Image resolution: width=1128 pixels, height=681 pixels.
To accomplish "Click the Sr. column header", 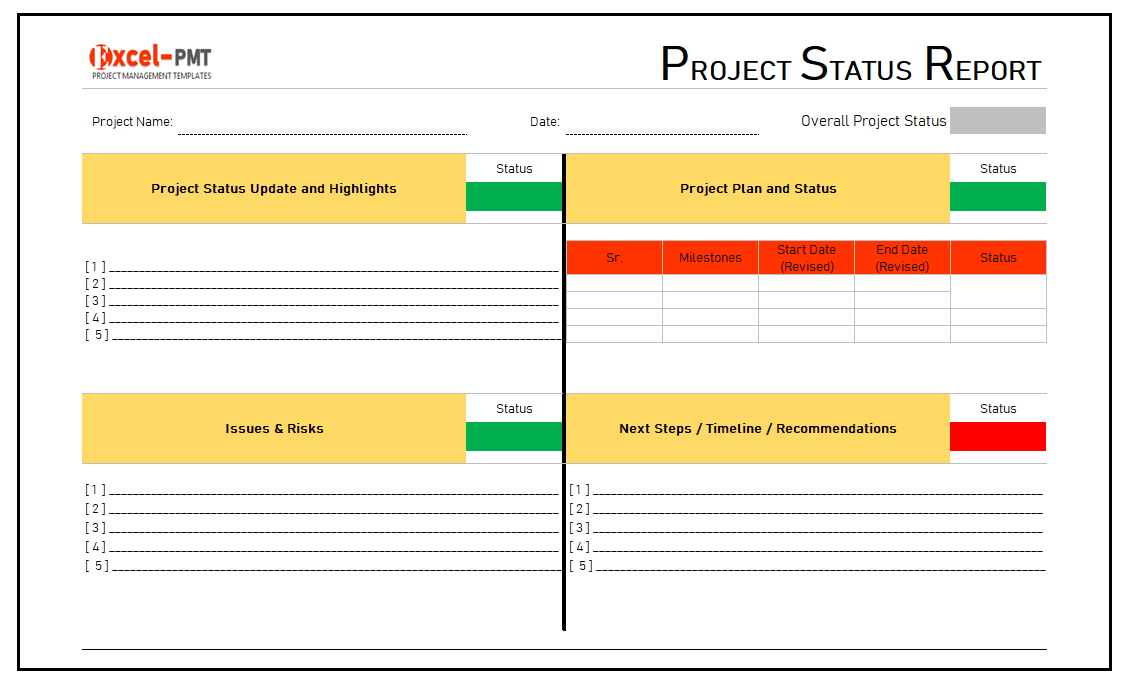I will point(614,258).
